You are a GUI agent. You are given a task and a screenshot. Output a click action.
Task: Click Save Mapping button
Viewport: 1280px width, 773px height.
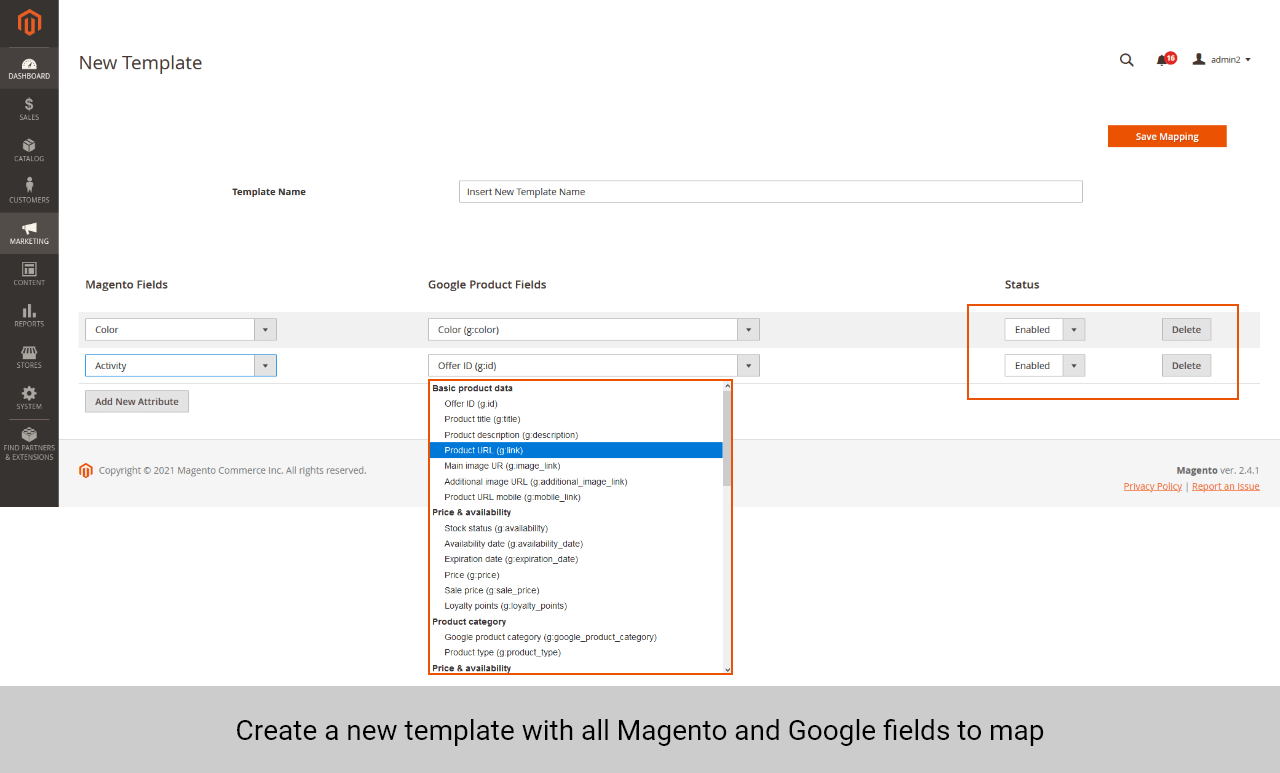1167,136
